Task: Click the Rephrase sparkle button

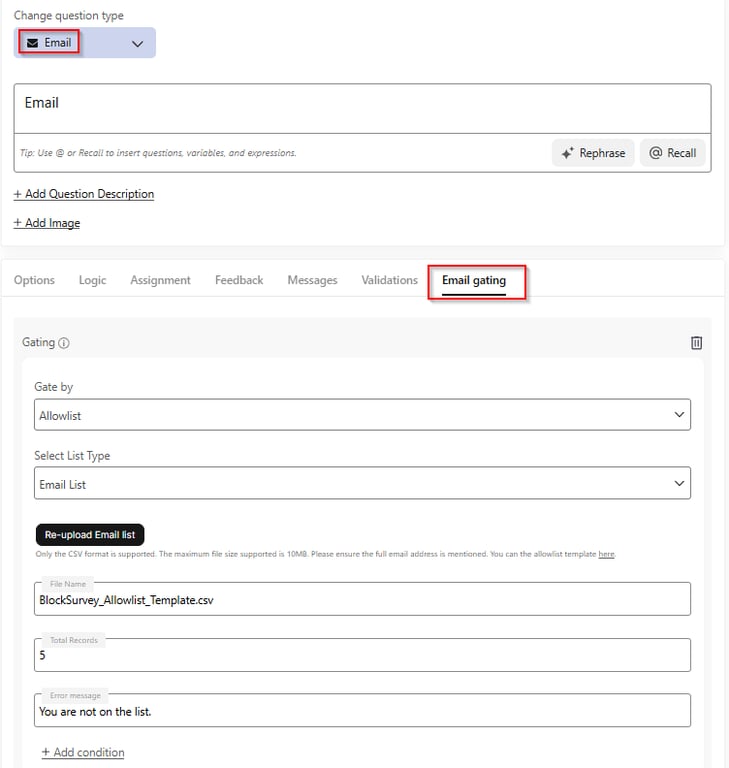Action: (x=593, y=153)
